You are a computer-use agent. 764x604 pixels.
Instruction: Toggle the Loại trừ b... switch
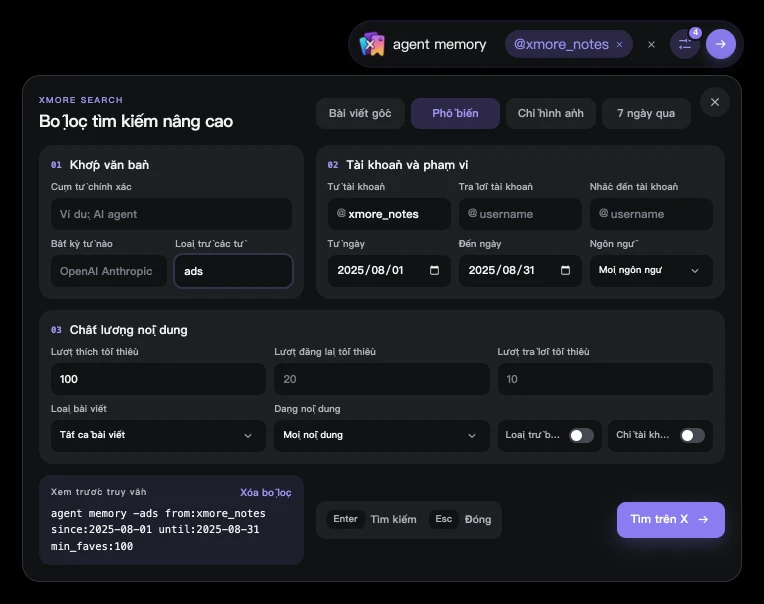(x=581, y=435)
